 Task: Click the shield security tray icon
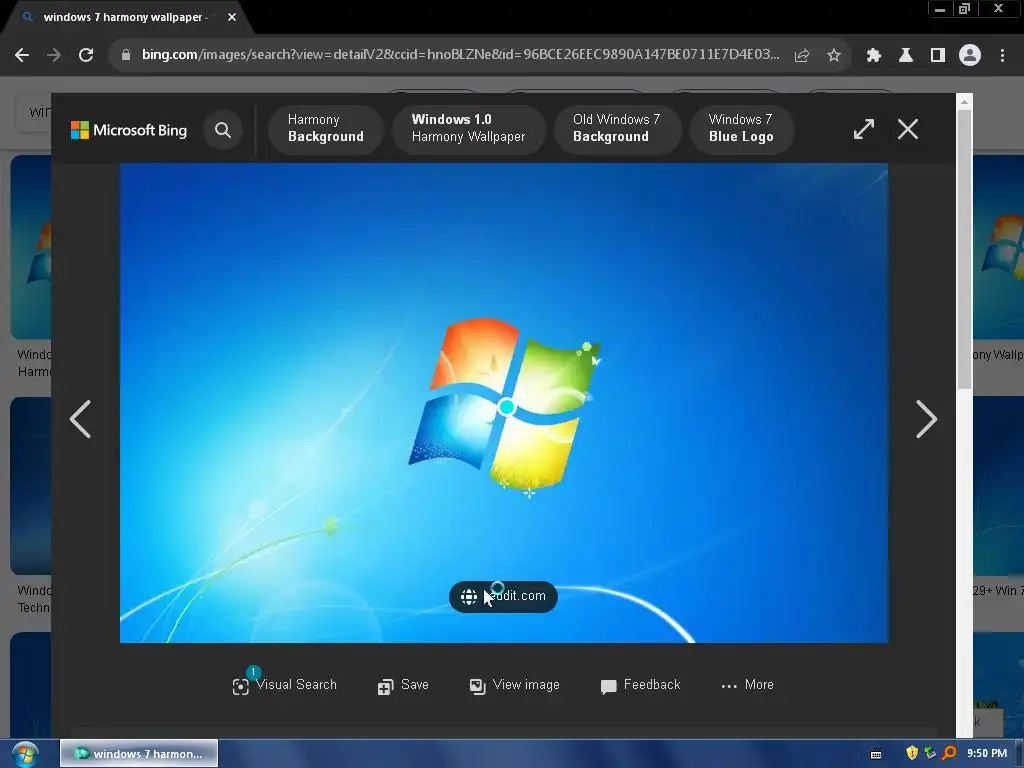coord(912,753)
